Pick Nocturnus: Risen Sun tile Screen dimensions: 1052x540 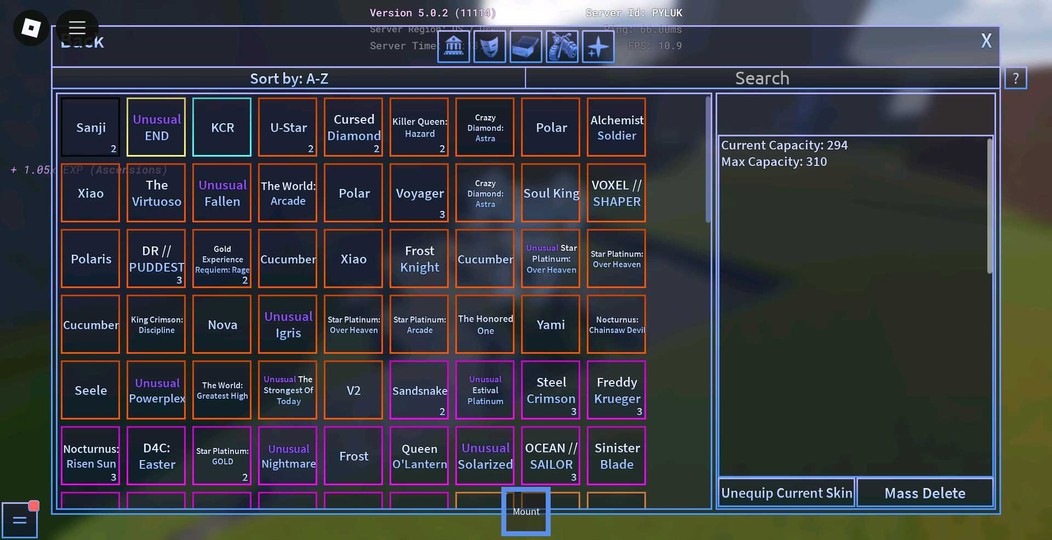click(91, 456)
